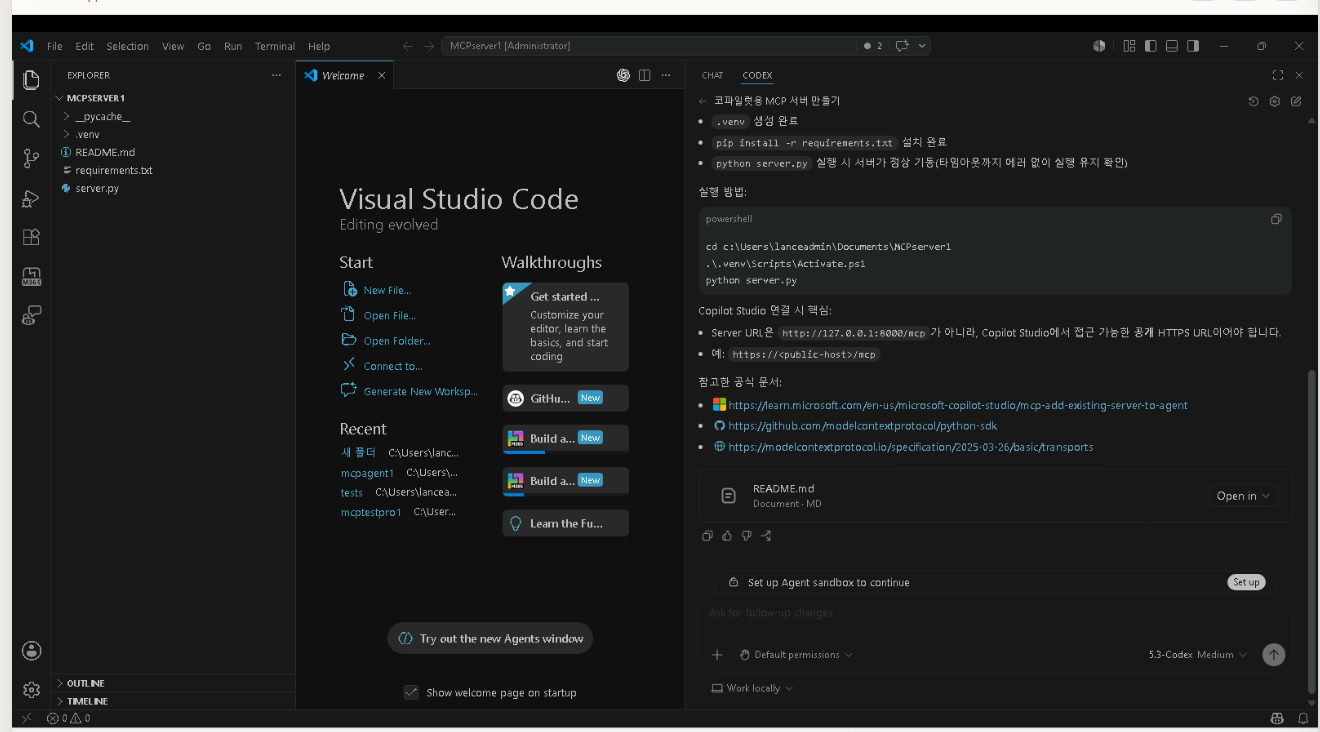
Task: Give the response a thumbs up
Action: coord(727,536)
